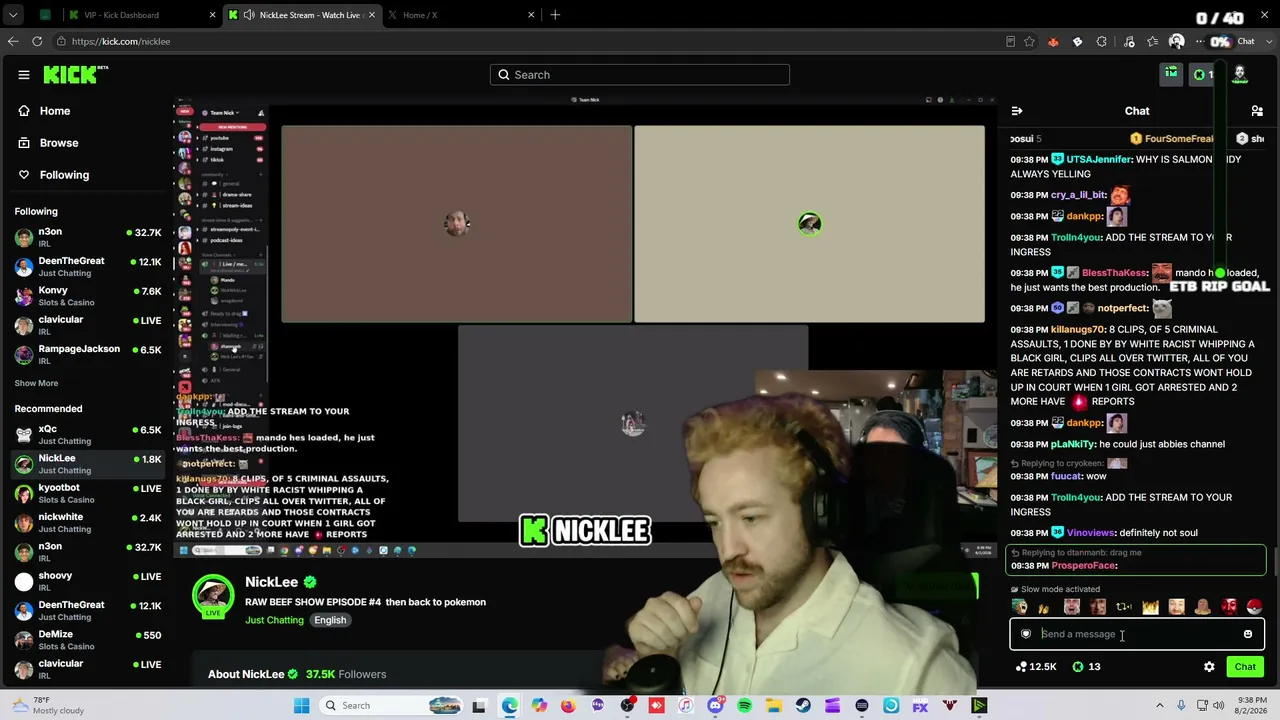Click the green Chat send button

pos(1245,667)
